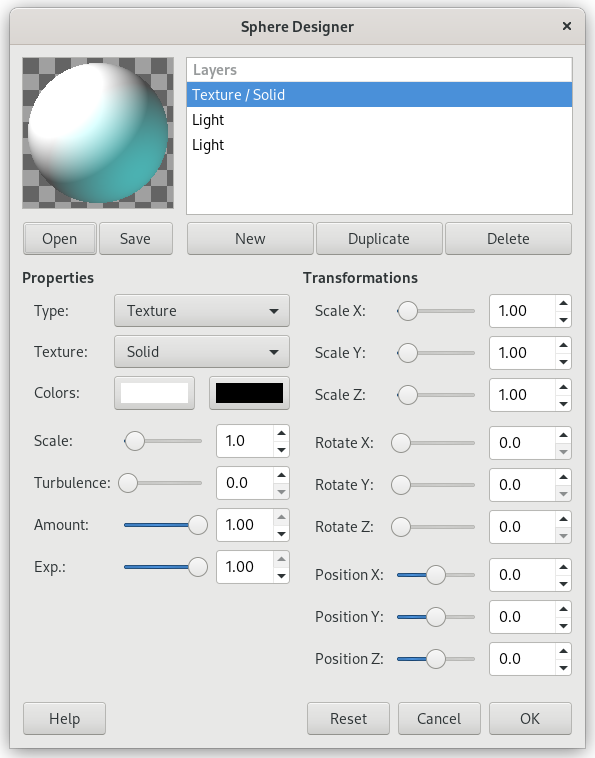Decrease Exp. with down arrow
This screenshot has height=758, width=595.
point(281,576)
